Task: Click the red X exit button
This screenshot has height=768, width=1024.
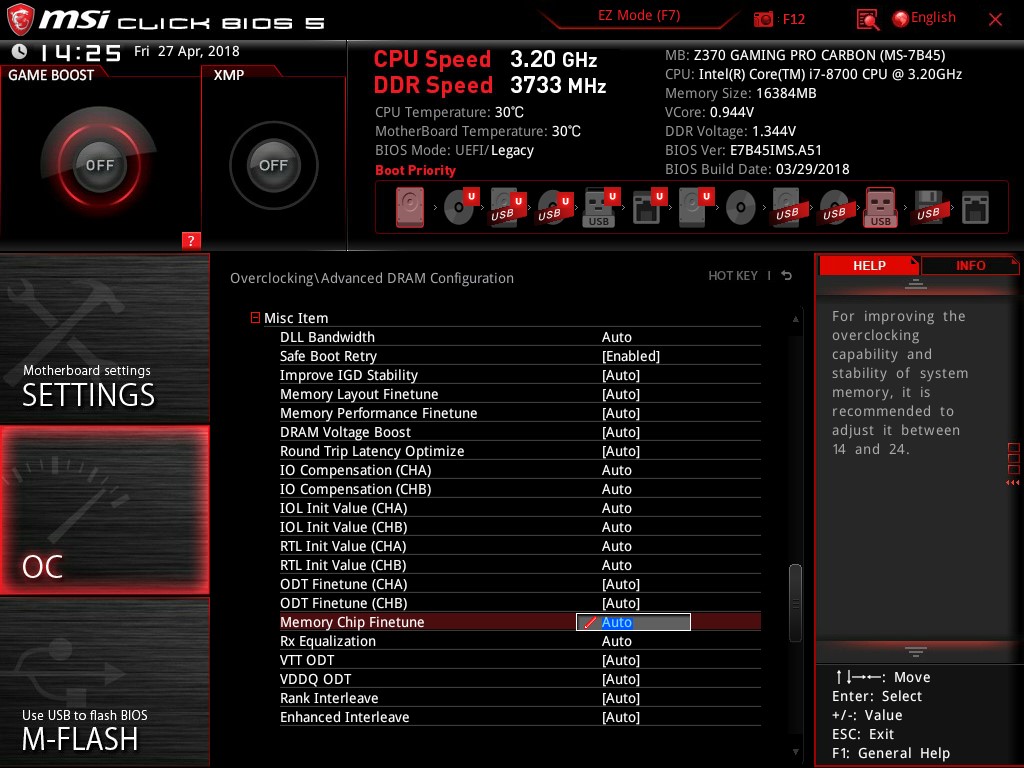Action: coord(995,20)
